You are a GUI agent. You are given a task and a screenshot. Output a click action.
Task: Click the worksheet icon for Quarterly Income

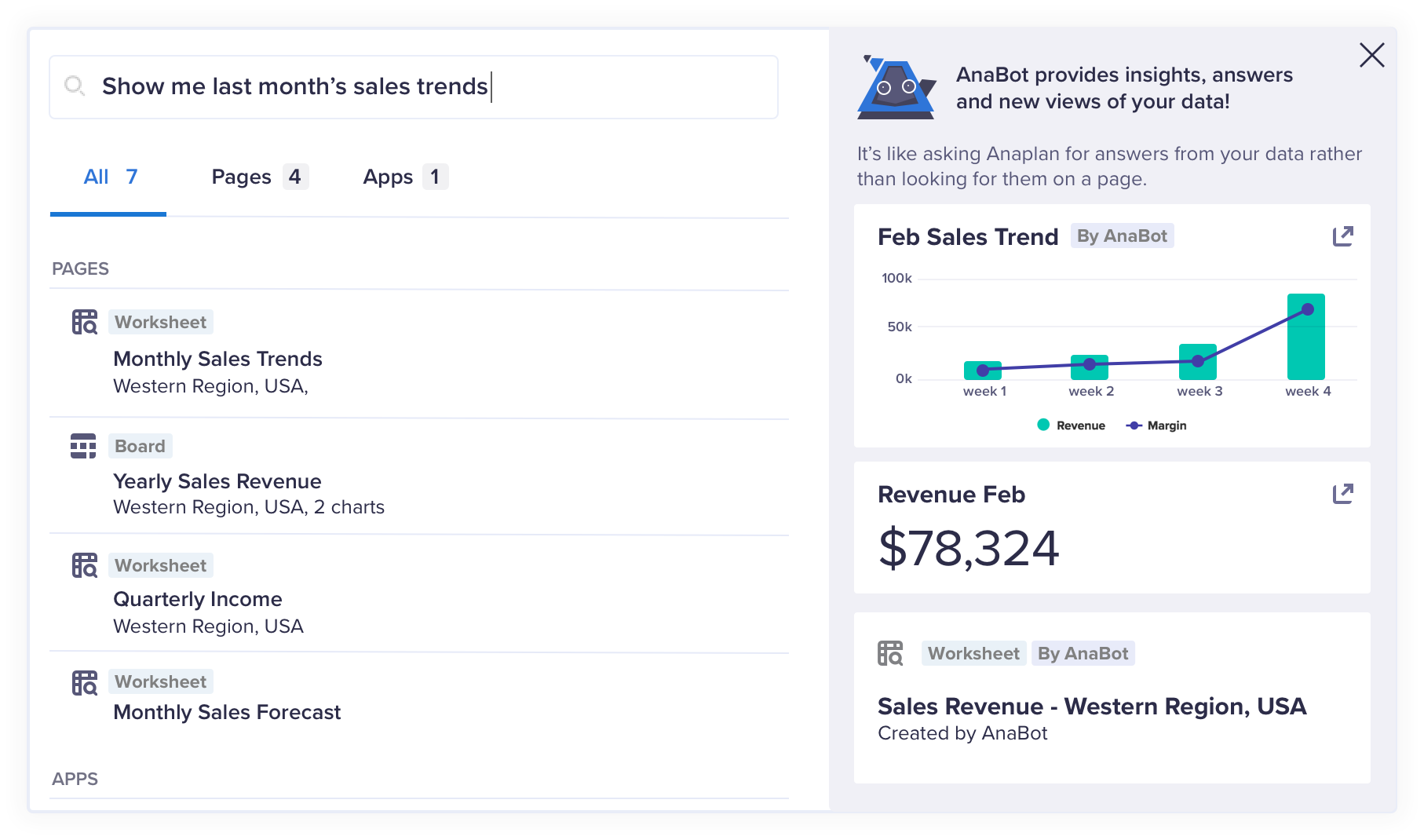tap(85, 565)
